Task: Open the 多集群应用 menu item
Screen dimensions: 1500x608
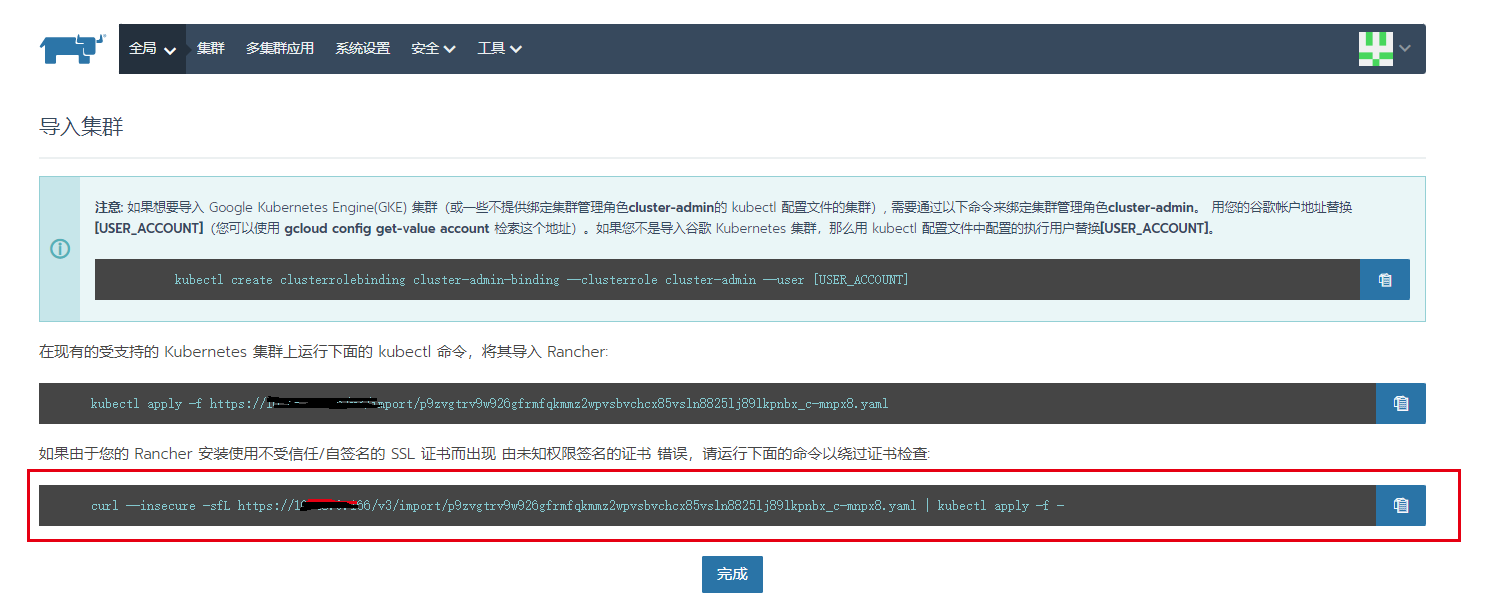Action: [x=280, y=48]
